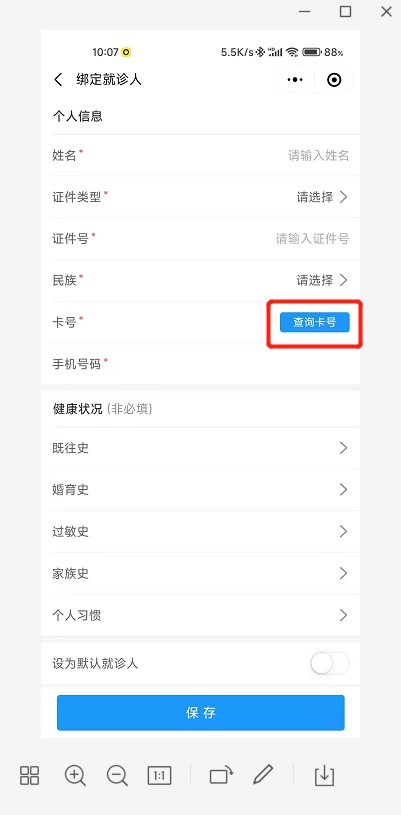Toggle the 设为默认就诊人 switch
This screenshot has height=815, width=401.
click(330, 663)
